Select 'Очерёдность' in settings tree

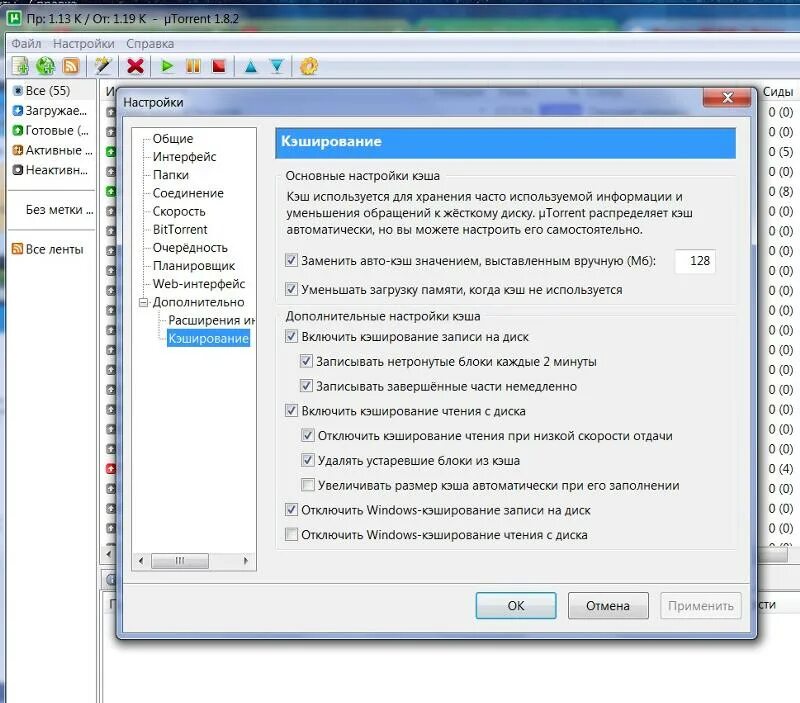tap(190, 248)
